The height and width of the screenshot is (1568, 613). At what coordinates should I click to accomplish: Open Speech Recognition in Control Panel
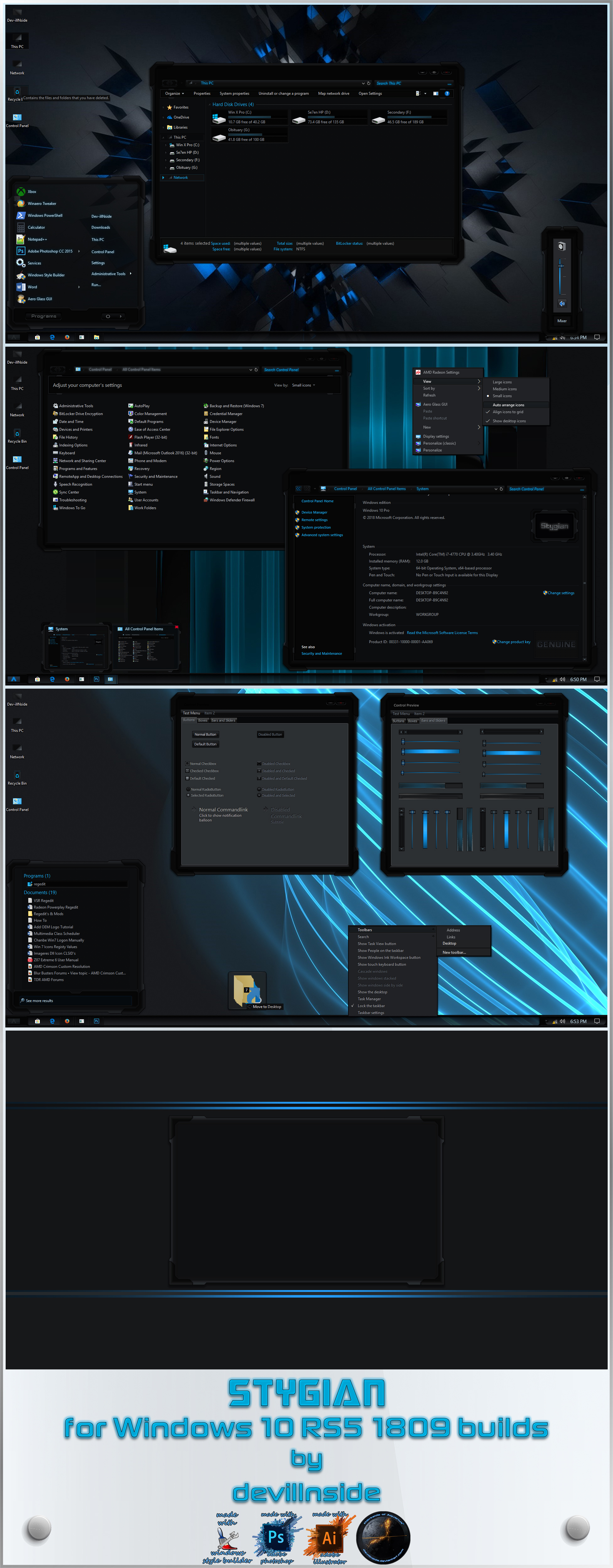[x=72, y=484]
